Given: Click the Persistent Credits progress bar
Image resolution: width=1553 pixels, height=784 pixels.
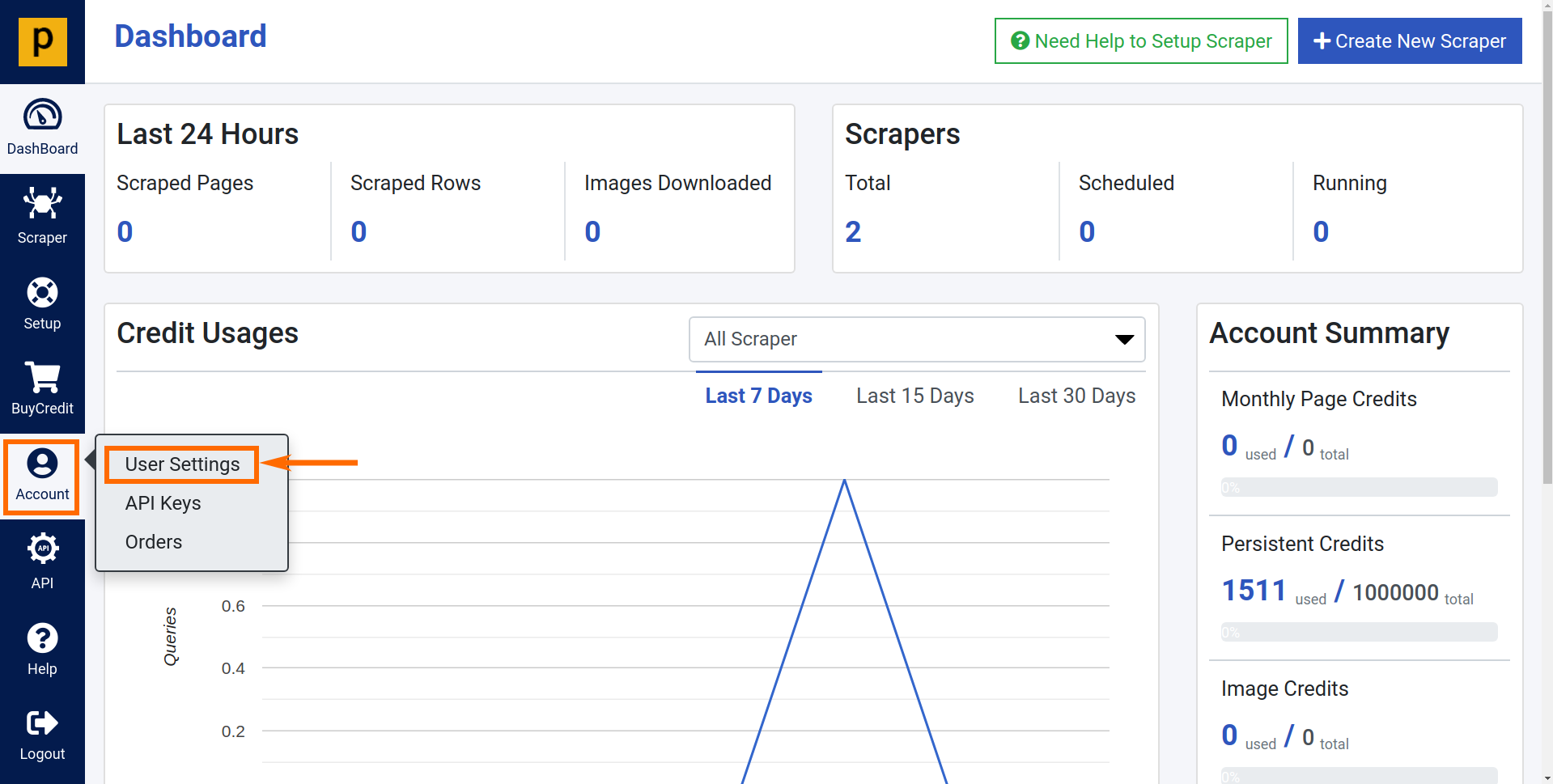Looking at the screenshot, I should (x=1359, y=632).
